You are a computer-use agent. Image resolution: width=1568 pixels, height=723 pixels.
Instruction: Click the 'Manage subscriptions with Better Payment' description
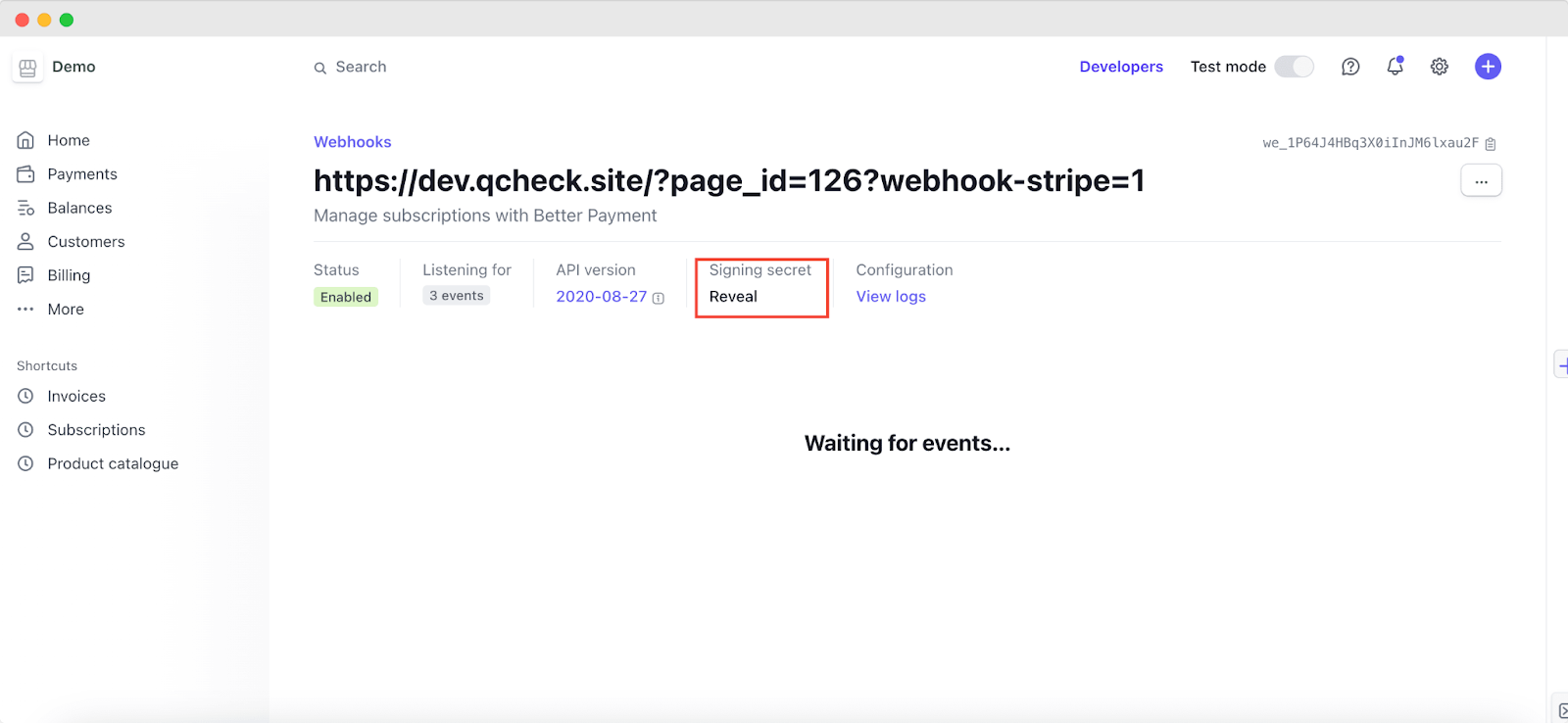pos(485,216)
